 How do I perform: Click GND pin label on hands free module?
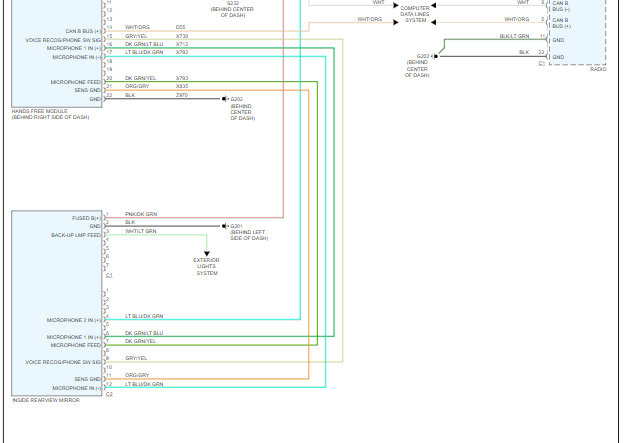point(95,99)
